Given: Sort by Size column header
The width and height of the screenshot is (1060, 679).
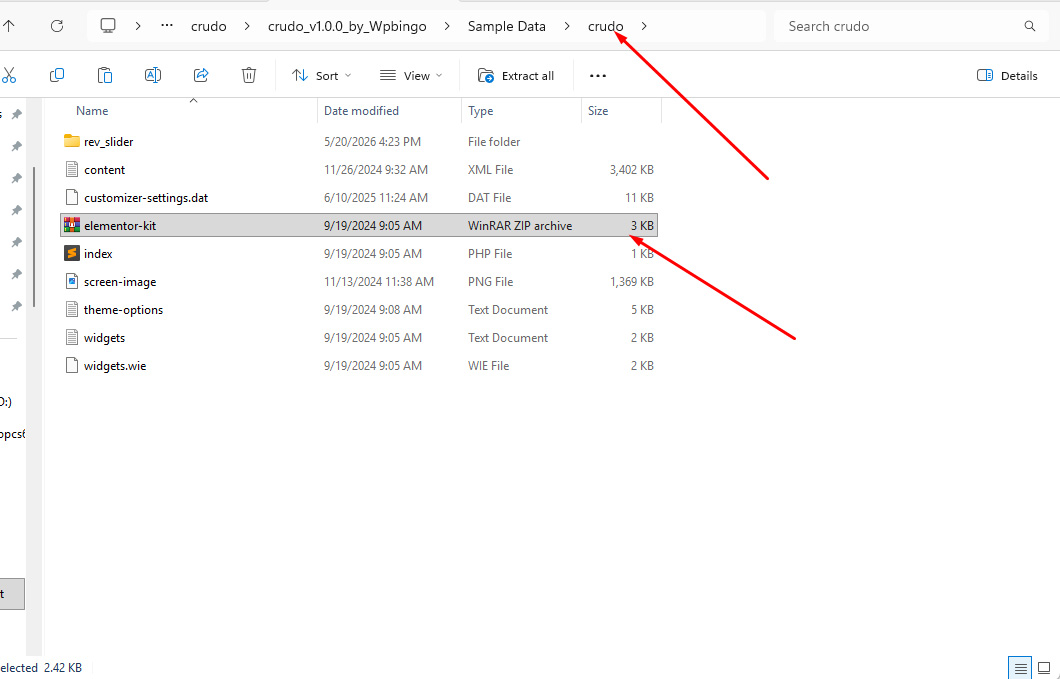Looking at the screenshot, I should 598,111.
